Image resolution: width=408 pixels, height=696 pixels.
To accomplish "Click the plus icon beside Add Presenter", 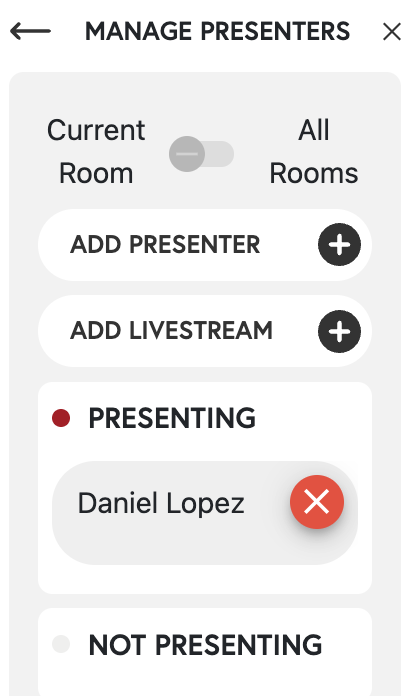I will pos(339,245).
